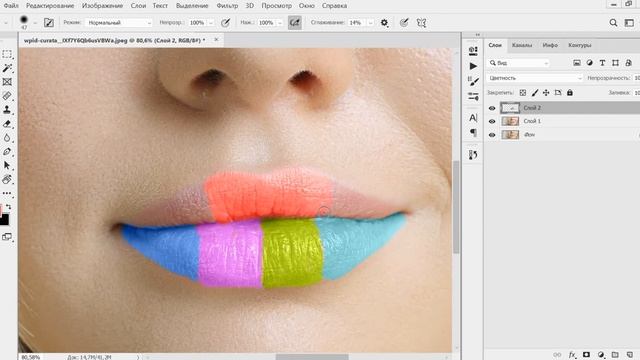
Task: Select the Pen tool
Action: point(7,151)
